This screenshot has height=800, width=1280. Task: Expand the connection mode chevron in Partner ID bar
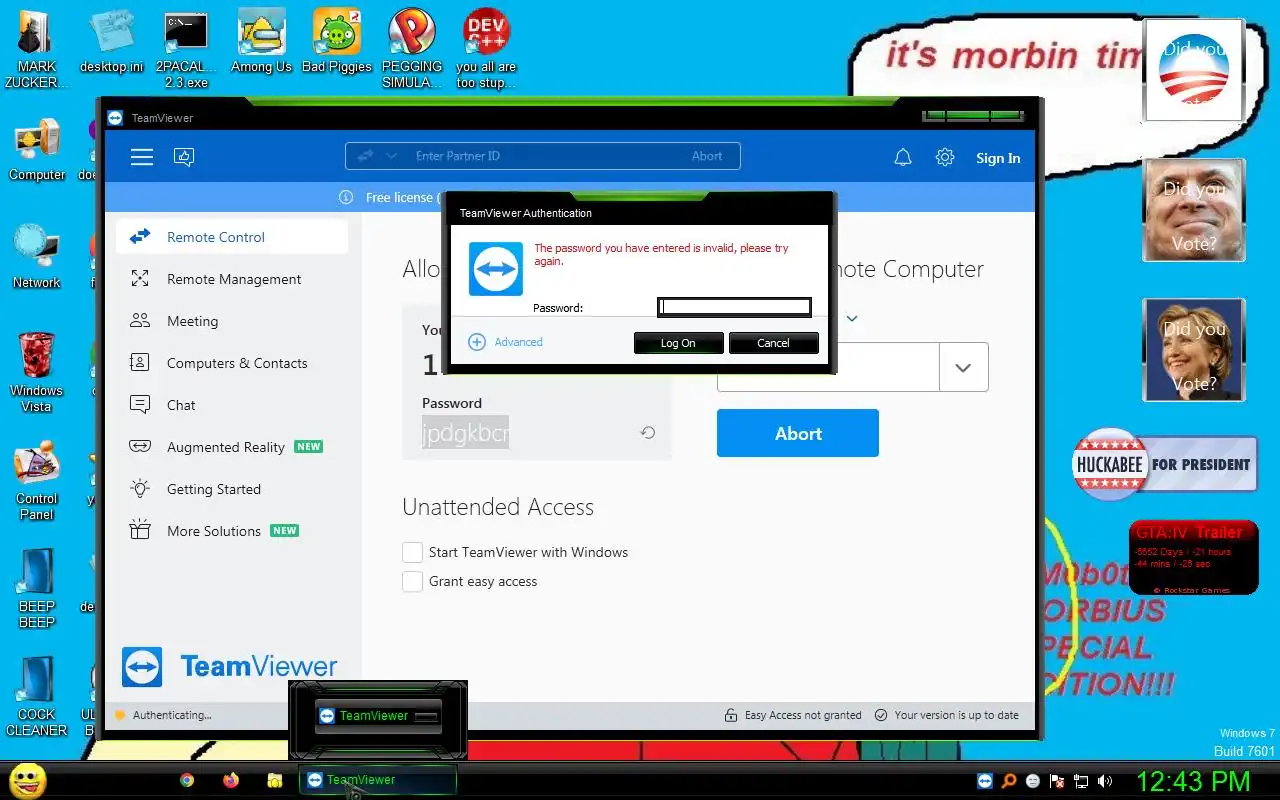tap(391, 156)
